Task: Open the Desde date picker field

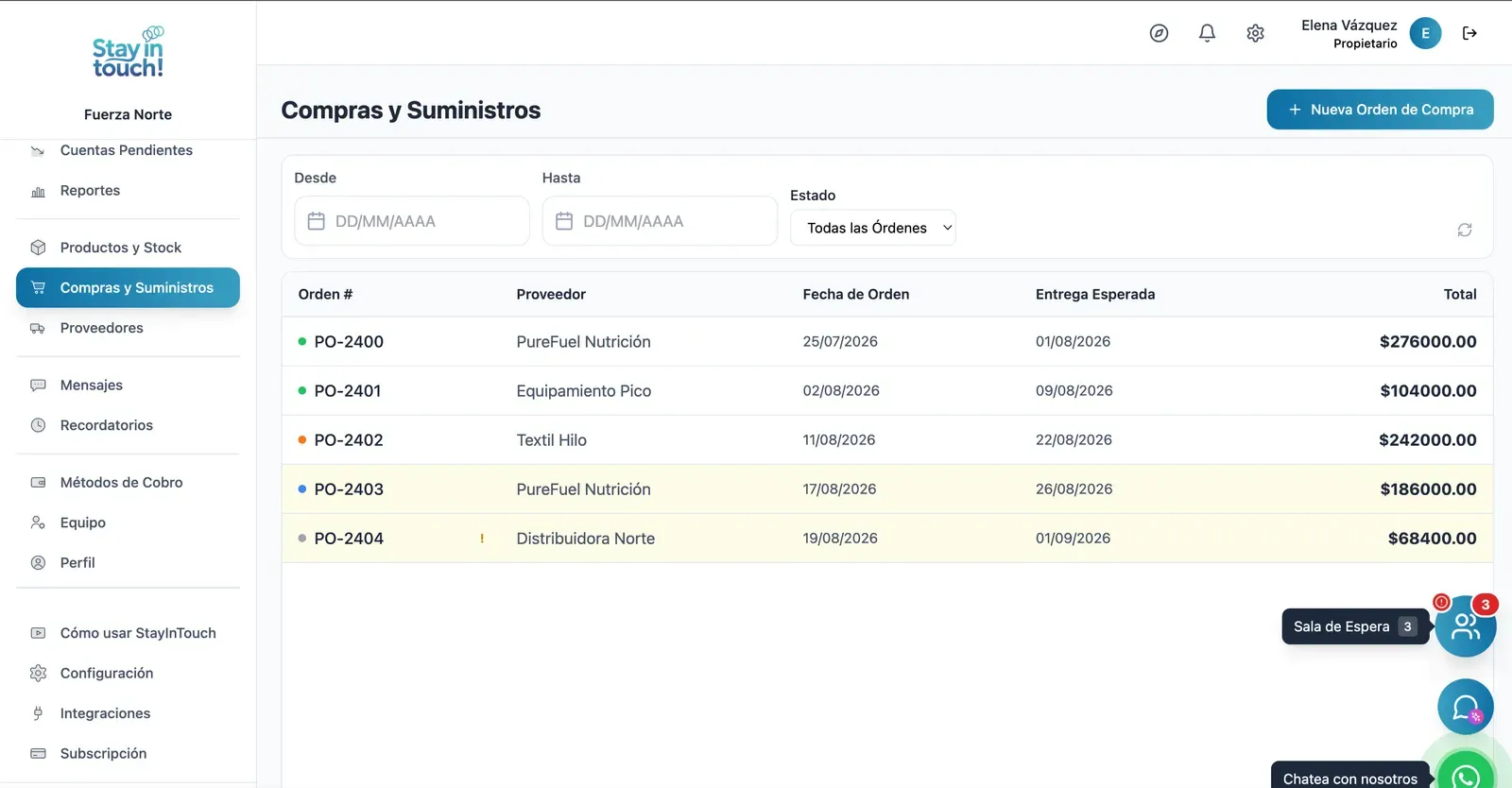Action: pyautogui.click(x=412, y=221)
